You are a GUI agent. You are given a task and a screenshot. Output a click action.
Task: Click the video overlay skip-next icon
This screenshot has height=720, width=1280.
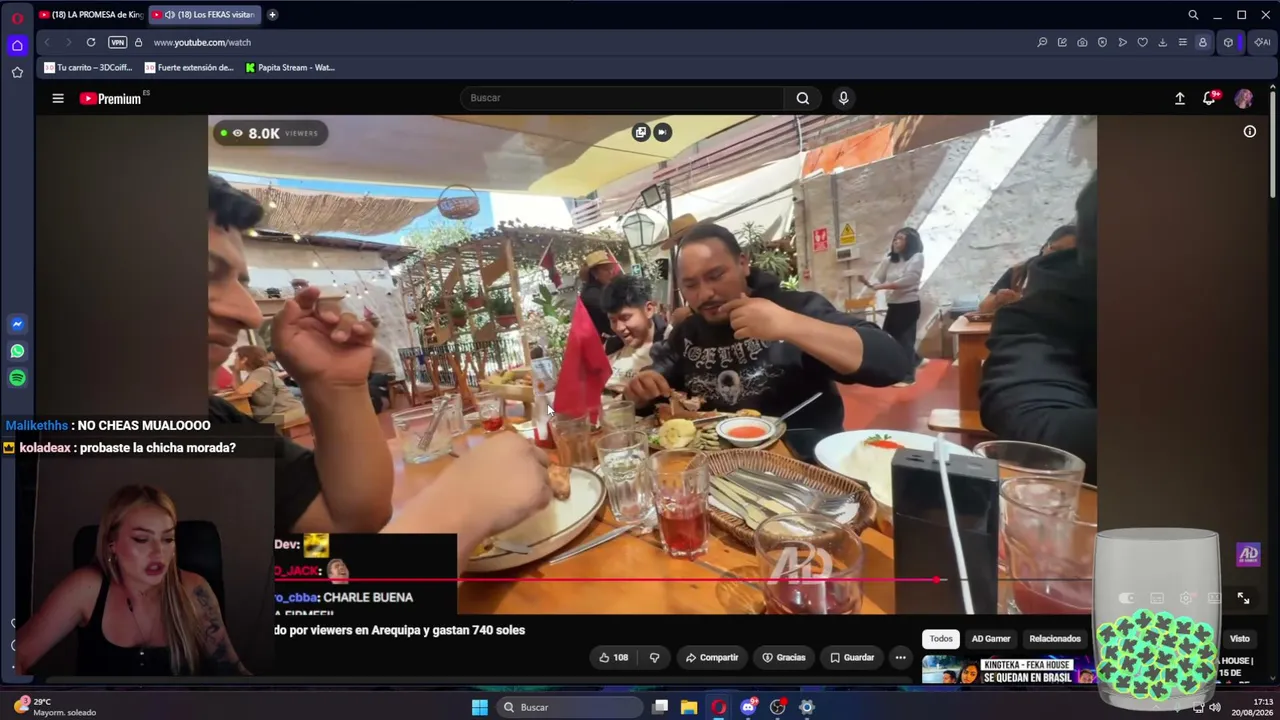[662, 132]
